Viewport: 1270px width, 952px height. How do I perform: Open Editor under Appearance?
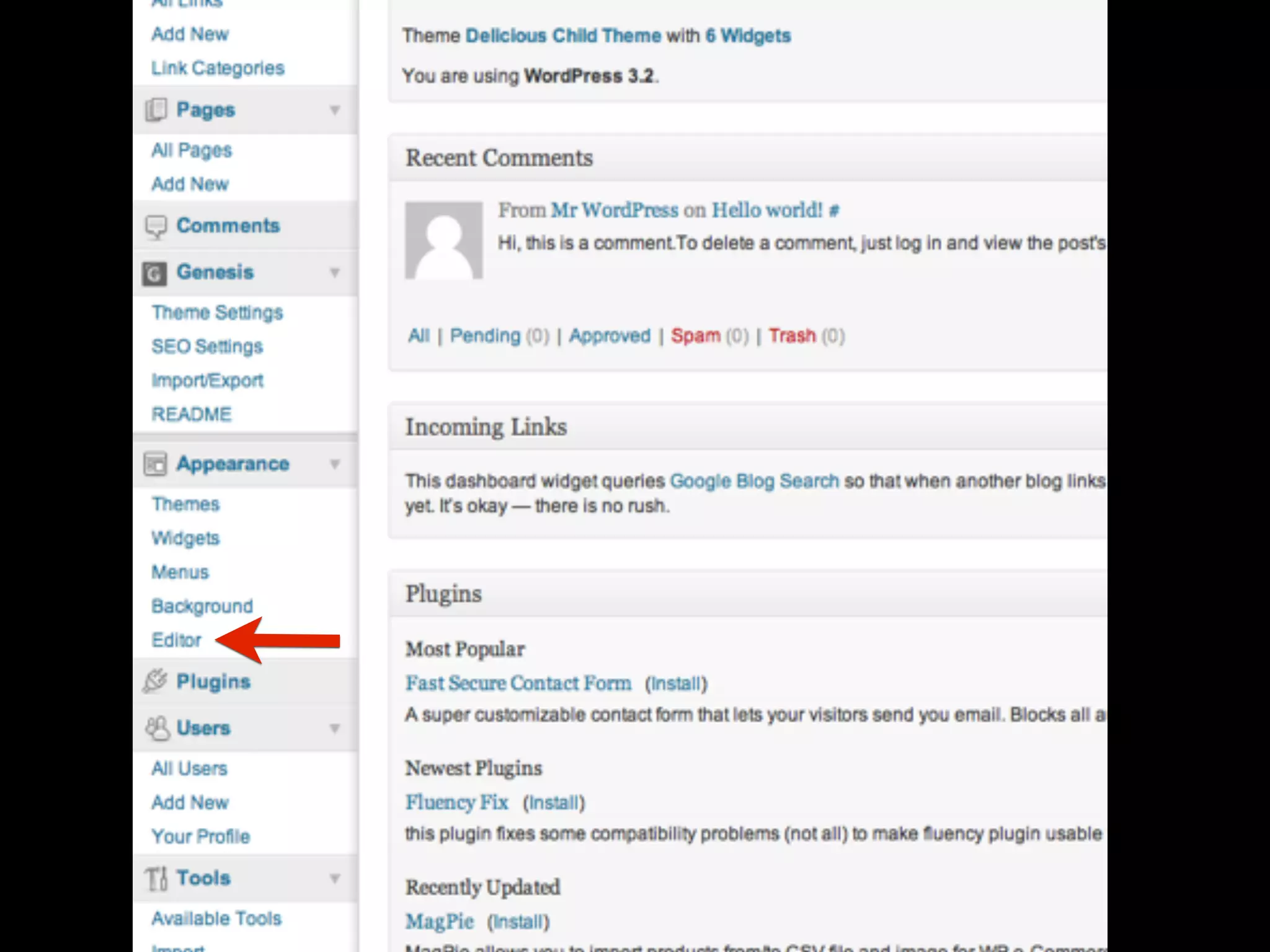(x=177, y=640)
